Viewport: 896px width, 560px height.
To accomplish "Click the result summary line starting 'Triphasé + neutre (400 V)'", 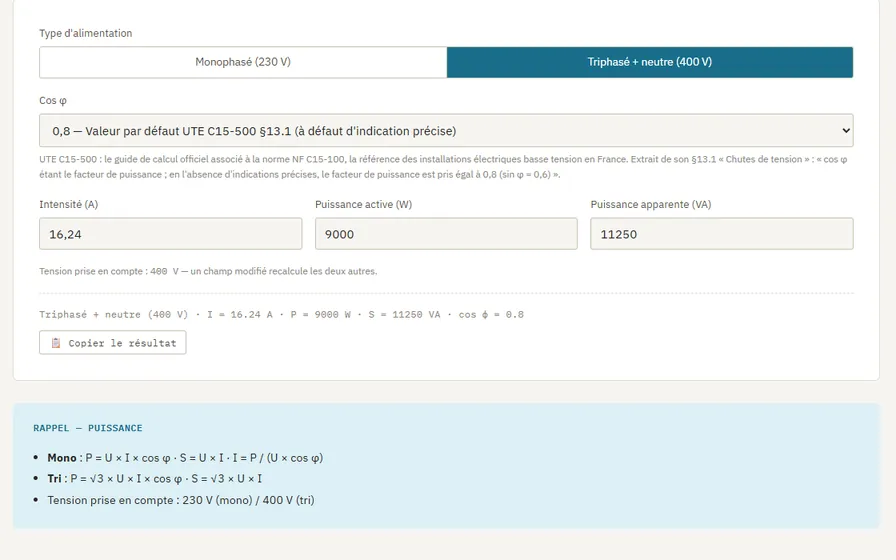I will (x=281, y=314).
